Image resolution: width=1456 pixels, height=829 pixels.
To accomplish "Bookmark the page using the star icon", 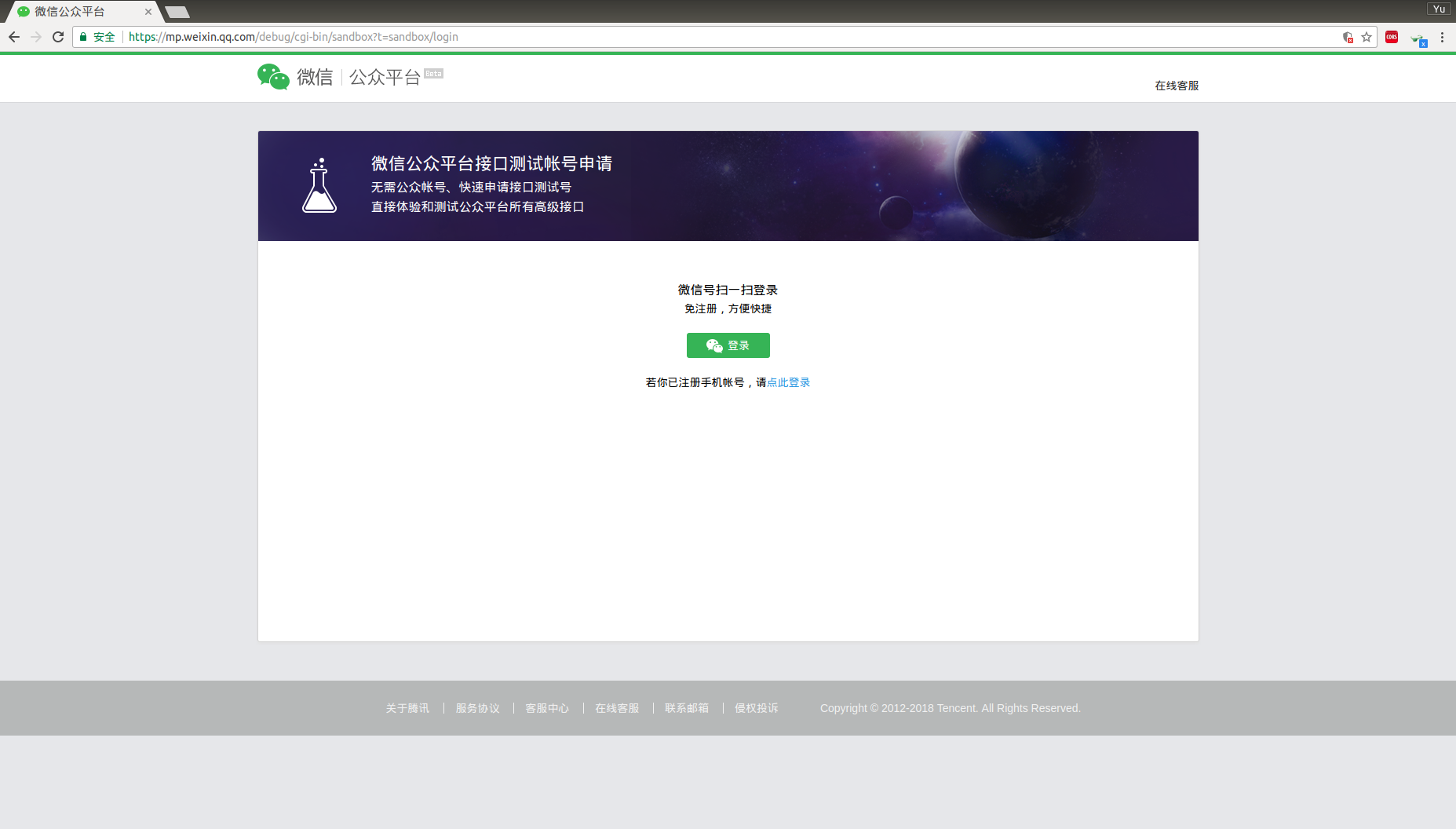I will coord(1367,37).
